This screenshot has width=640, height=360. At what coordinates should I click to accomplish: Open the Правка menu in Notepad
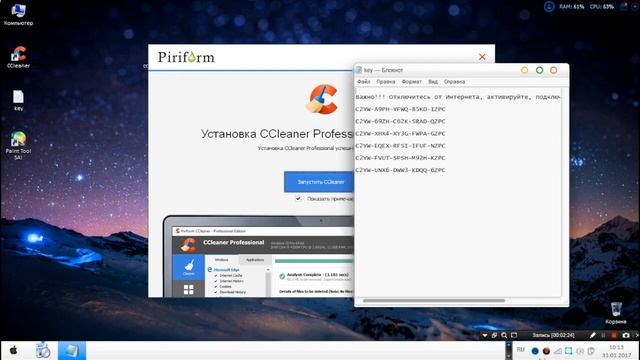(386, 82)
